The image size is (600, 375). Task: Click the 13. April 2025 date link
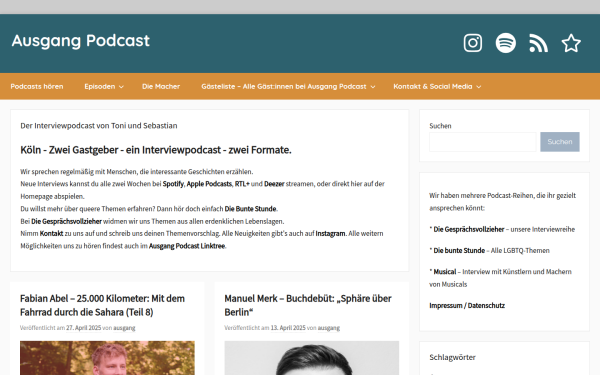(288, 328)
